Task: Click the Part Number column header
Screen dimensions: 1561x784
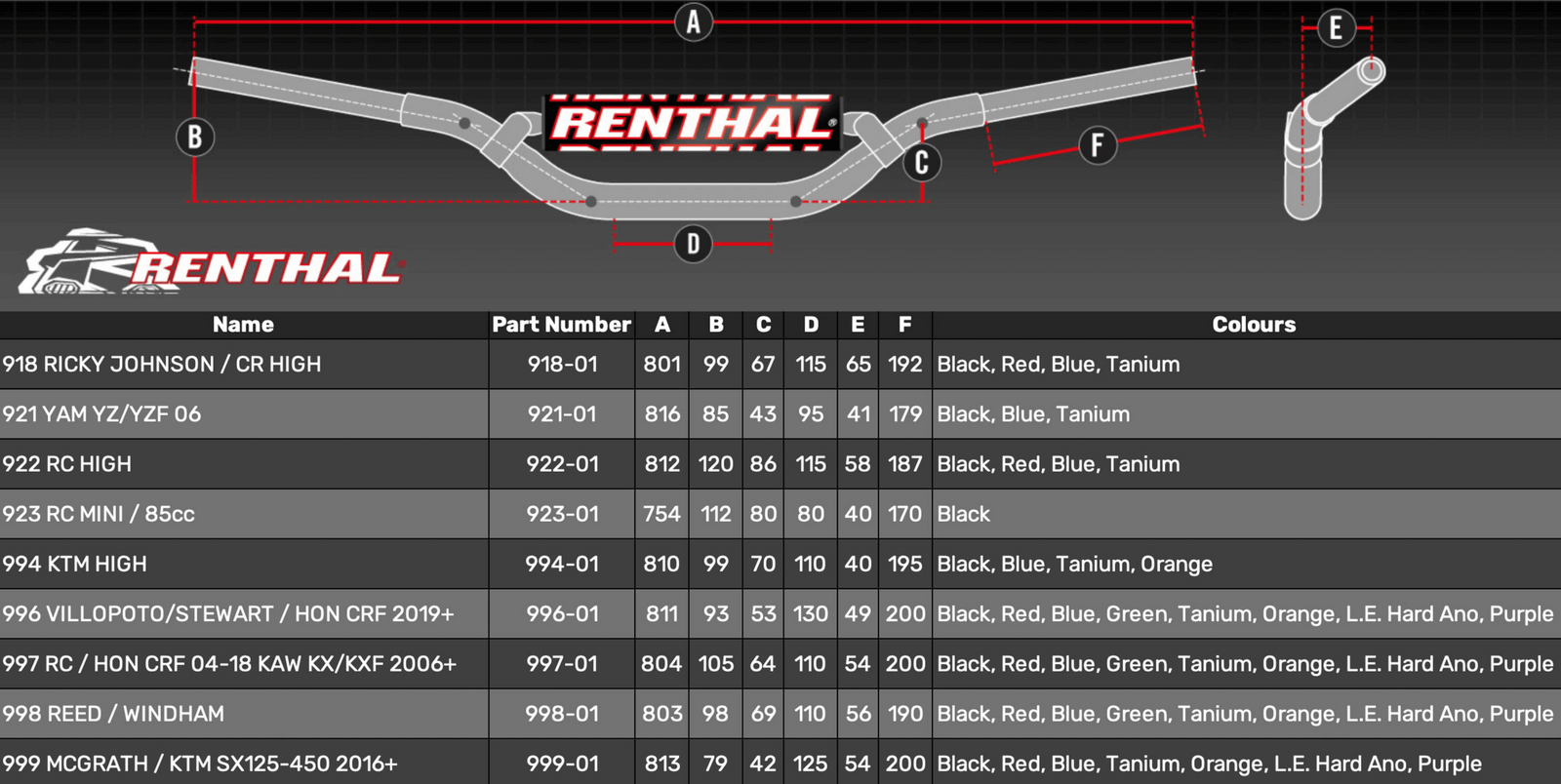Action: 561,325
